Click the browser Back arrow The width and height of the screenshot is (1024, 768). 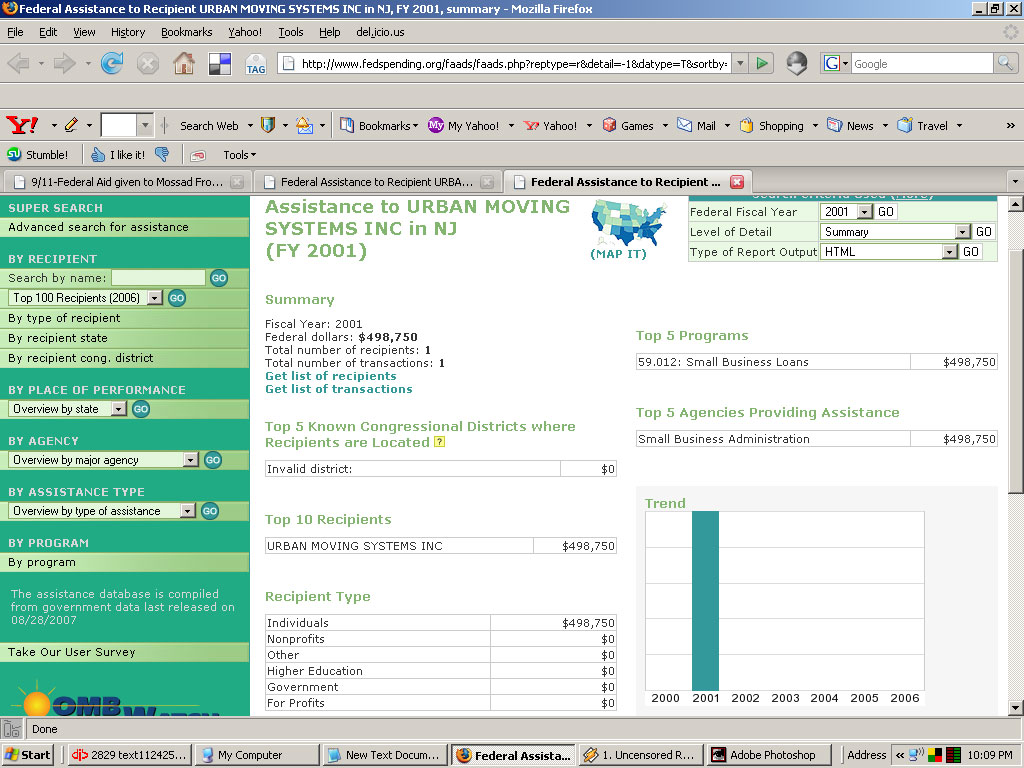[x=18, y=63]
